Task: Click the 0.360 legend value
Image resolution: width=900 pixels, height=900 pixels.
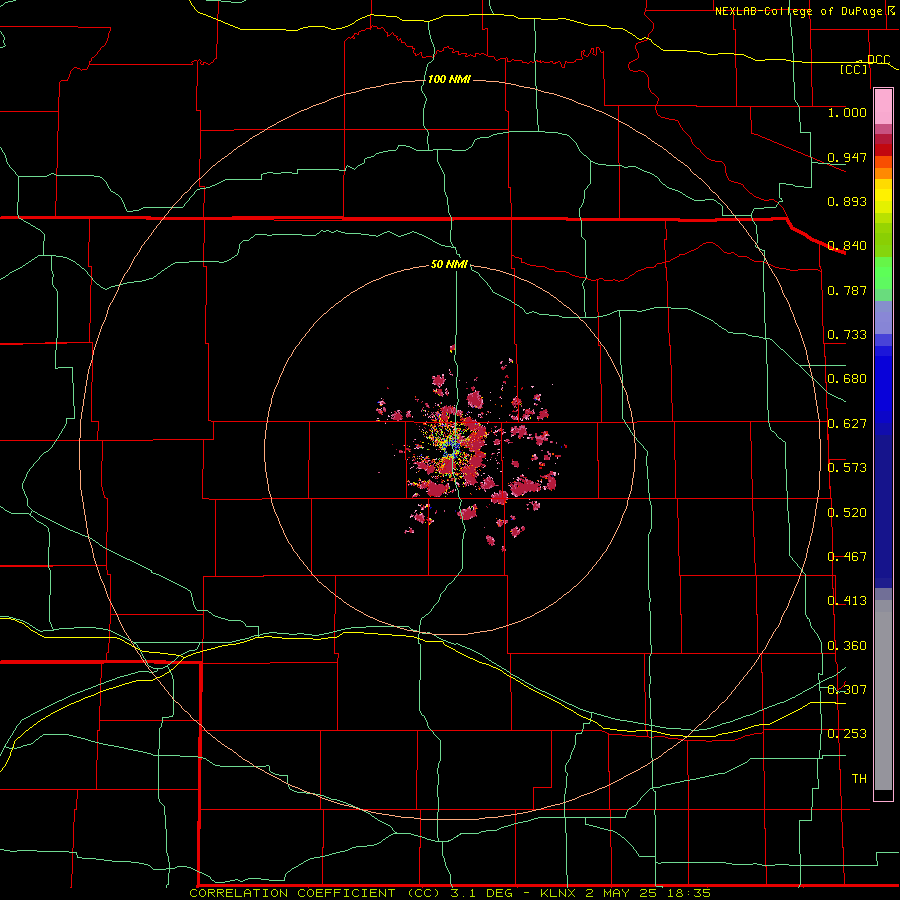Action: (847, 646)
